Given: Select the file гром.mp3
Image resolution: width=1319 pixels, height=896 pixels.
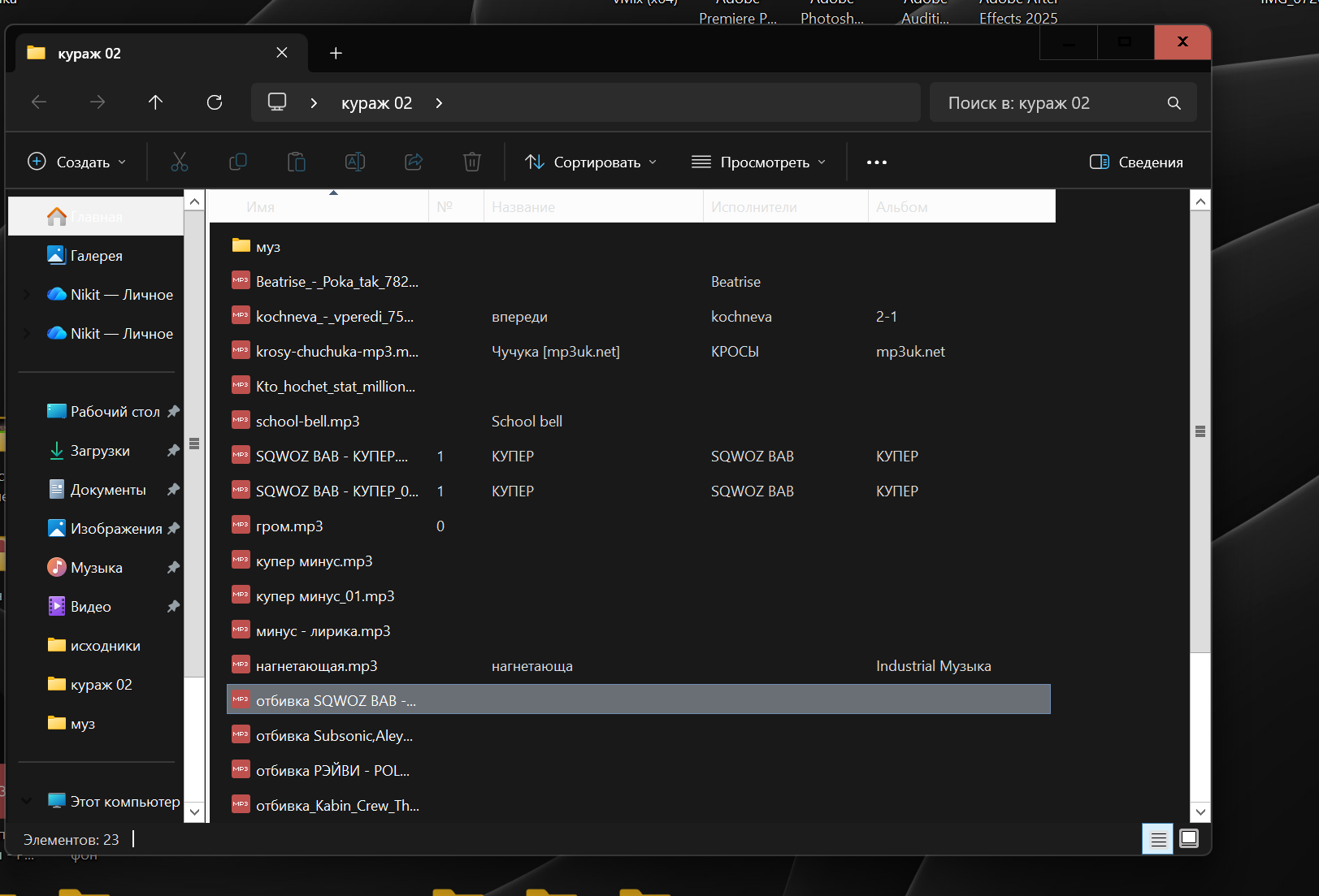Looking at the screenshot, I should 639,526.
